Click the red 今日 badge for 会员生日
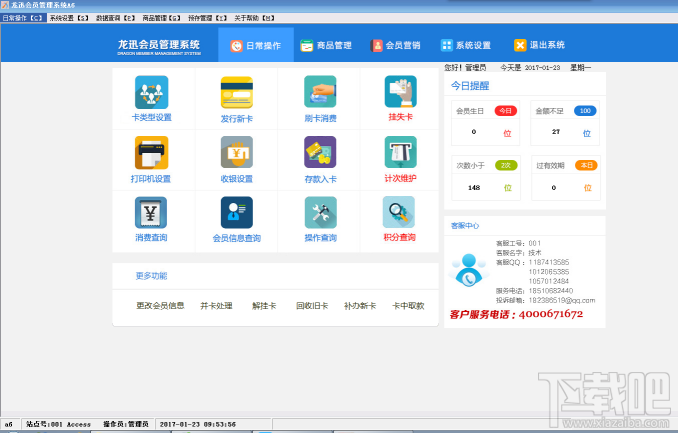 [x=505, y=111]
